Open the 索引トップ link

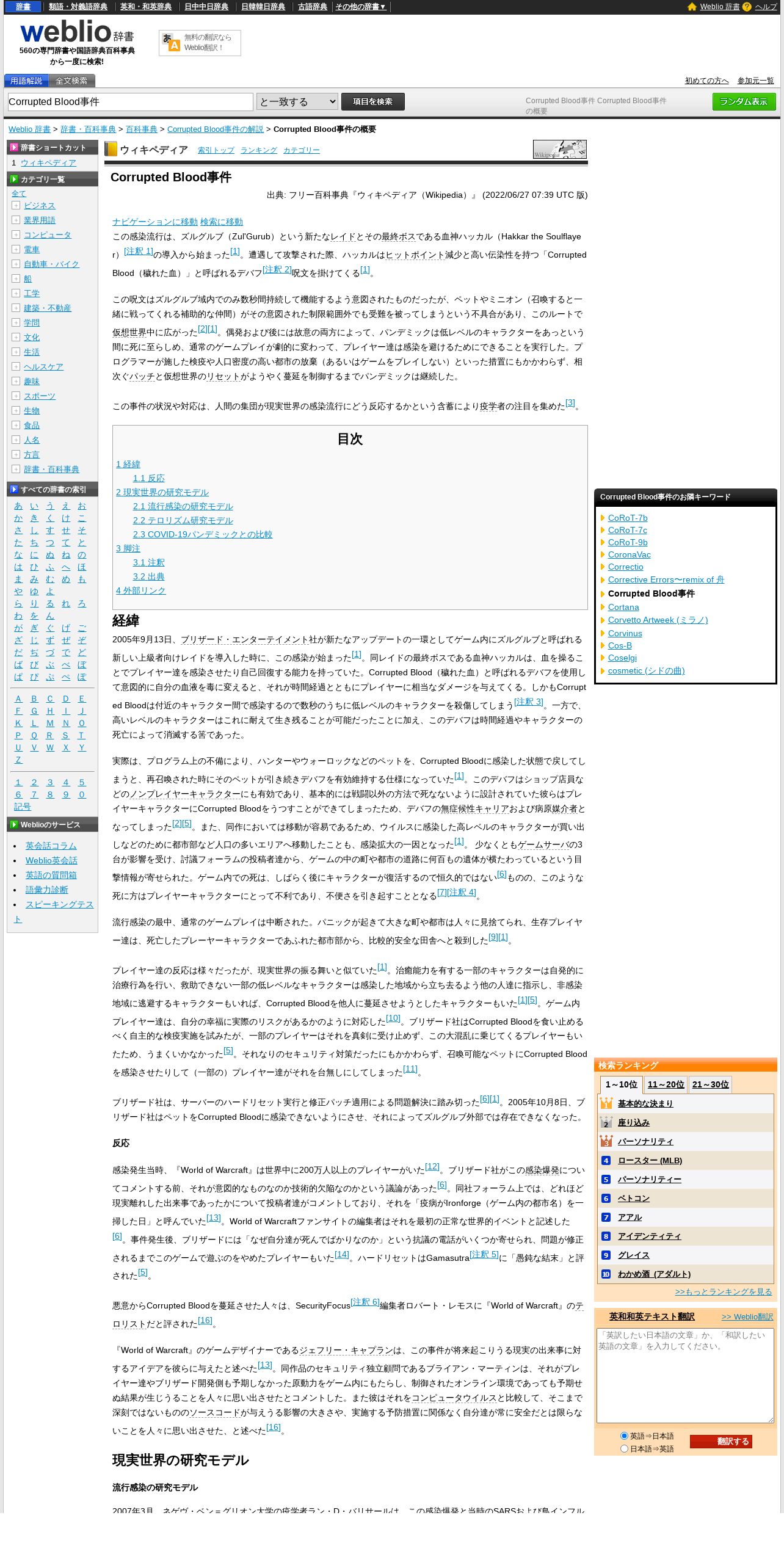216,150
